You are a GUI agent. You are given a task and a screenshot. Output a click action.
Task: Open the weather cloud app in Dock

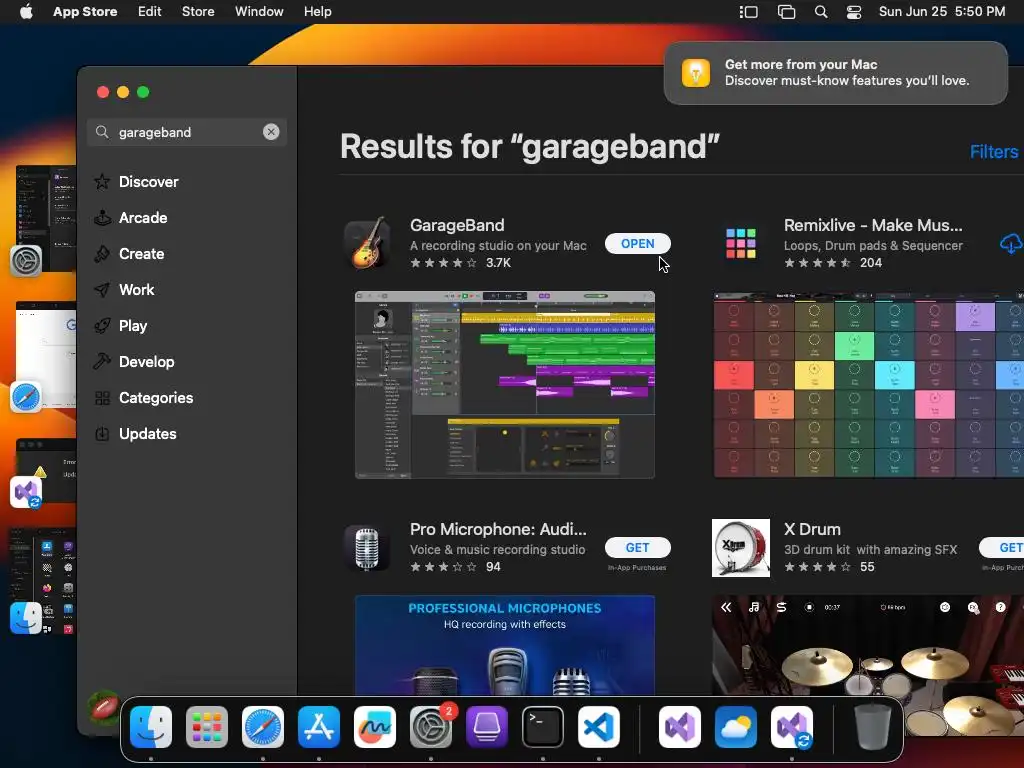[735, 727]
